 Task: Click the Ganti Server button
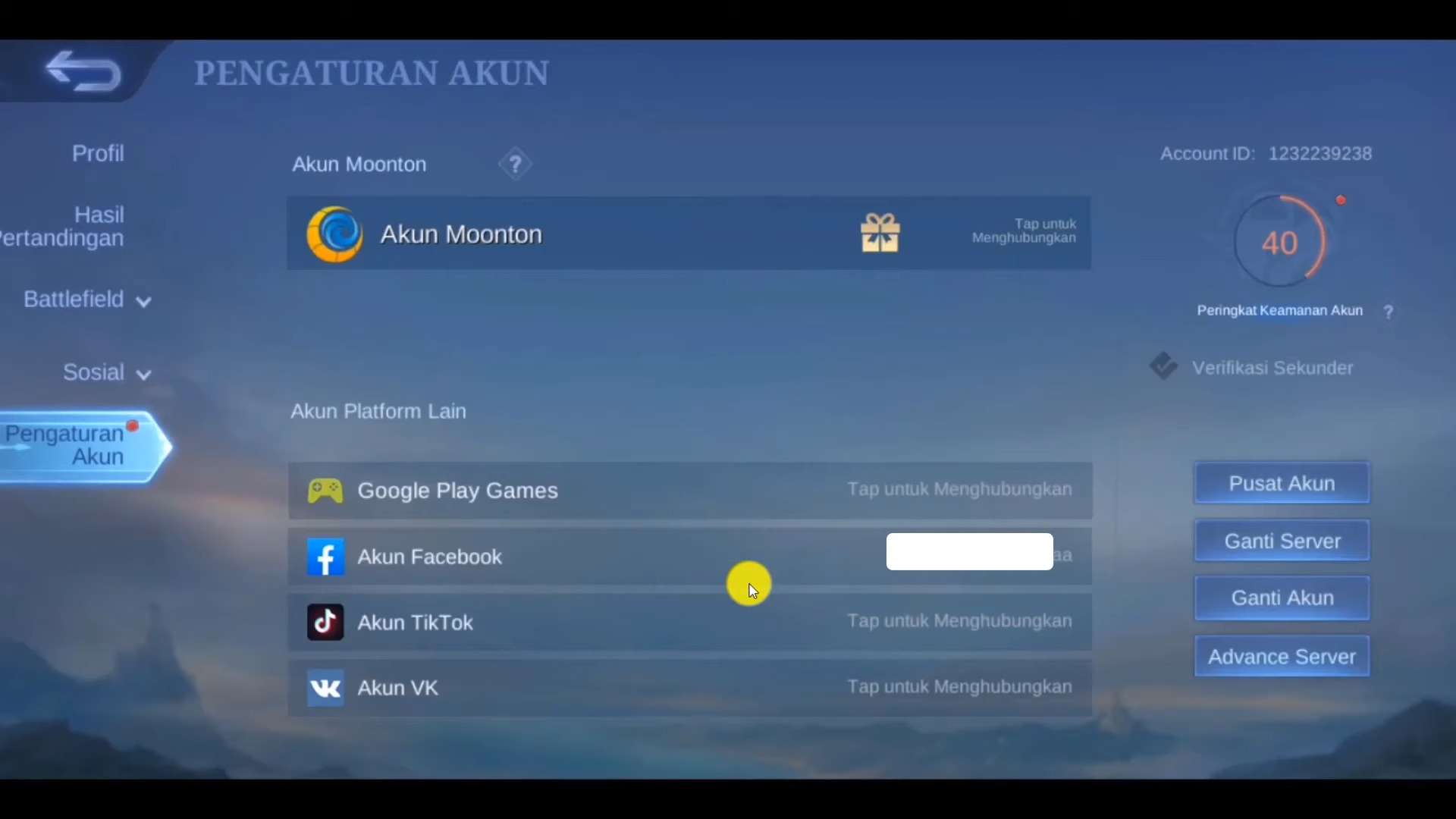tap(1282, 541)
